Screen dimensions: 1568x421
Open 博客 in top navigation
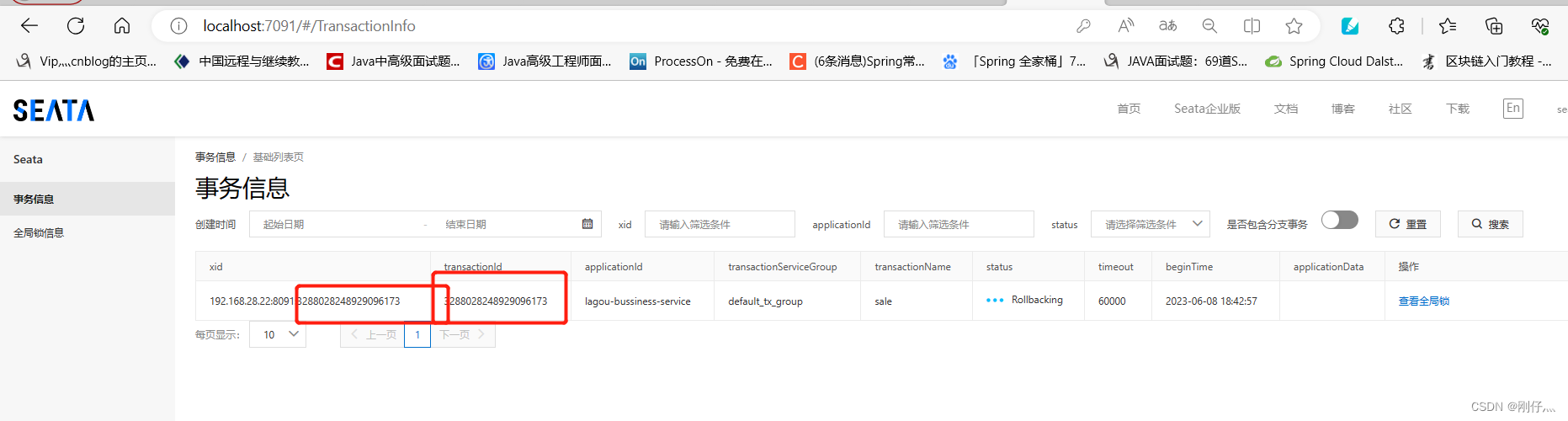coord(1343,109)
